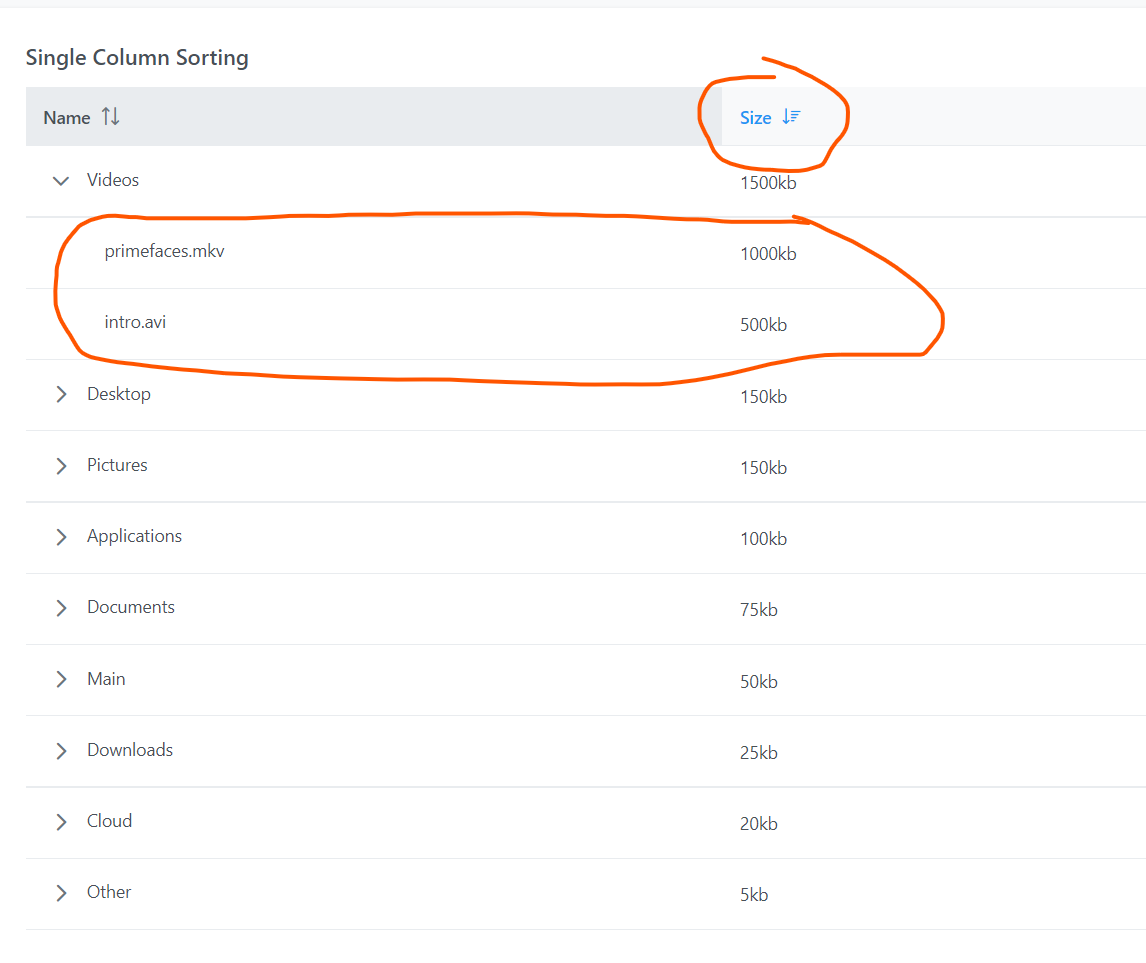Screen dimensions: 1146x963
Task: Select the Desktop row name
Action: coord(119,395)
